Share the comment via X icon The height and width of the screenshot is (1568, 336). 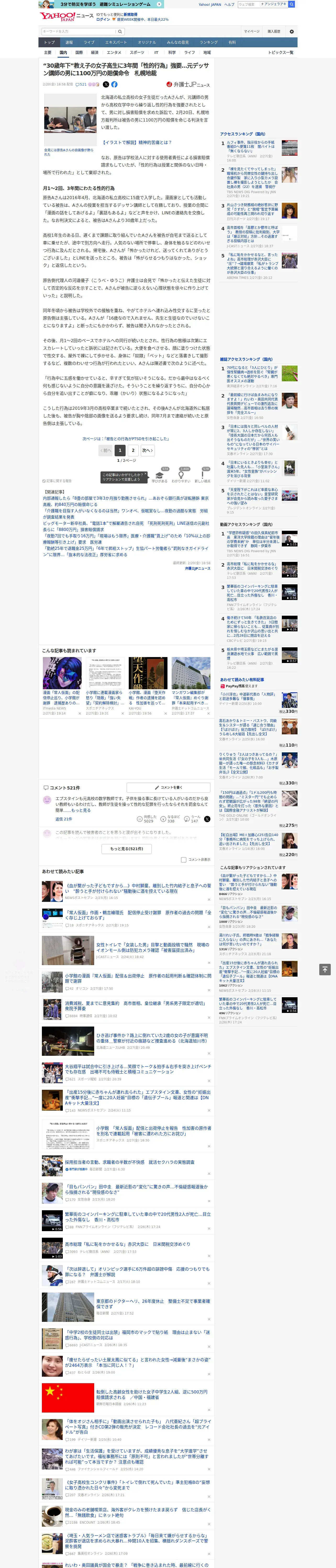(x=207, y=819)
